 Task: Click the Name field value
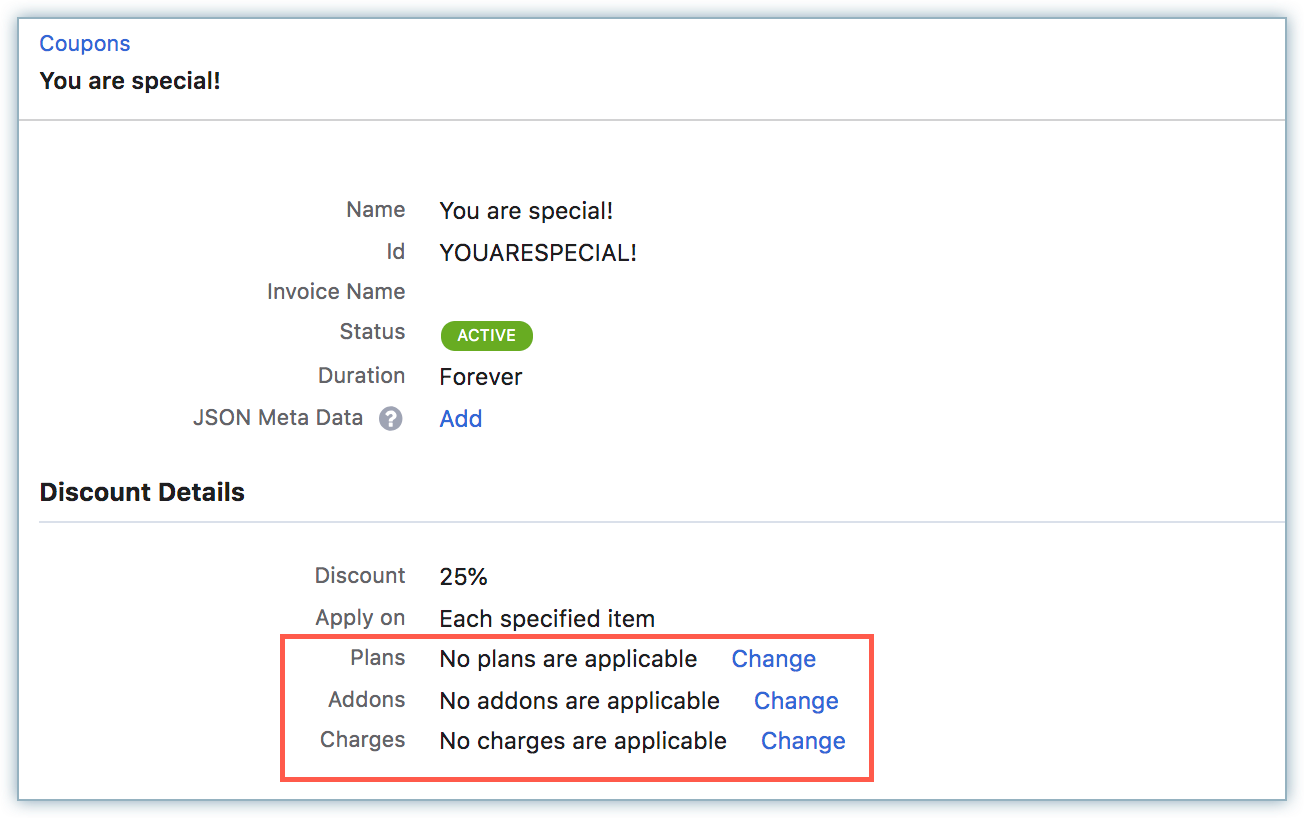point(526,211)
